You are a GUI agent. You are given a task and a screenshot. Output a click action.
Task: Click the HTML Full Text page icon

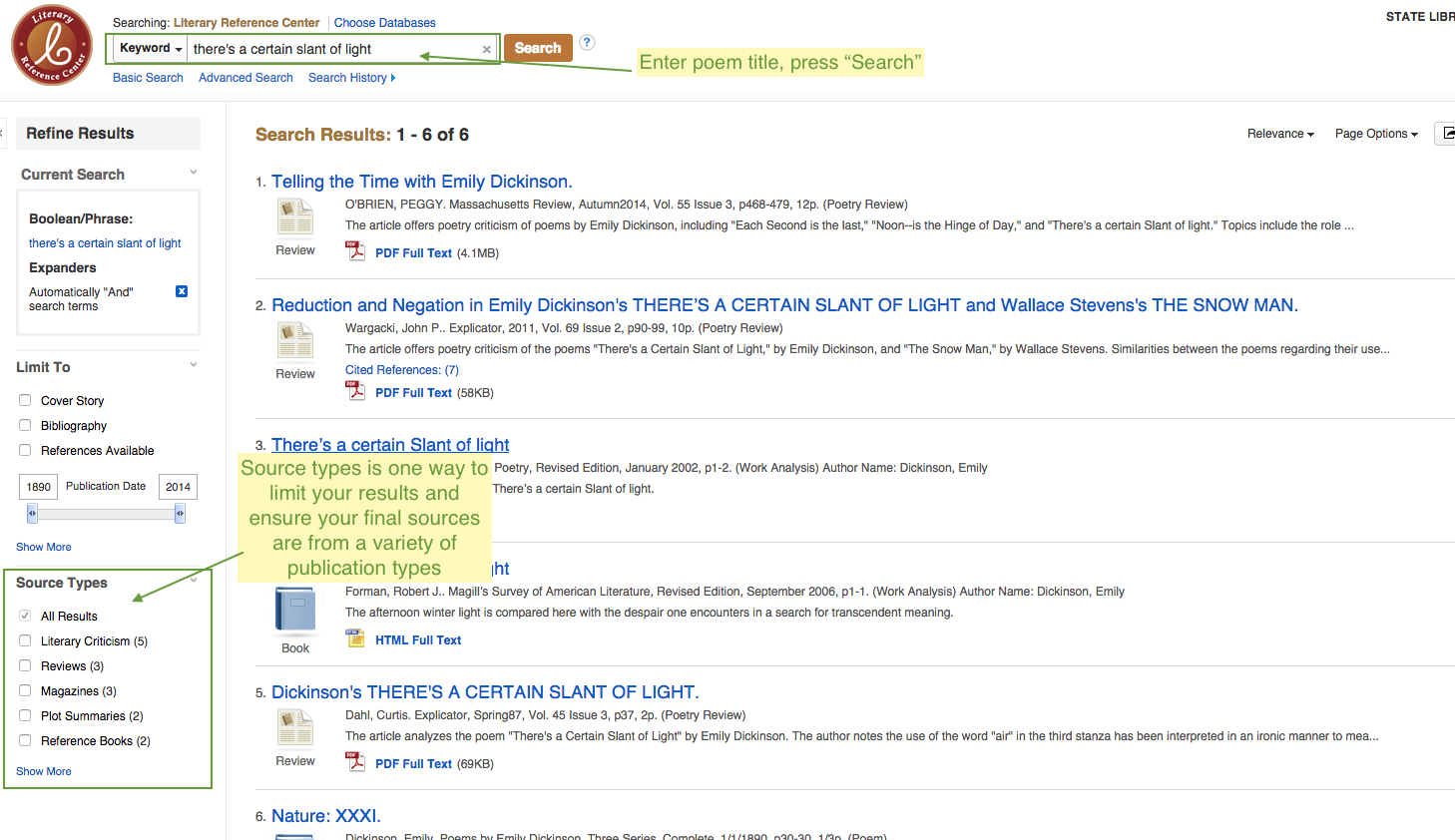tap(355, 638)
